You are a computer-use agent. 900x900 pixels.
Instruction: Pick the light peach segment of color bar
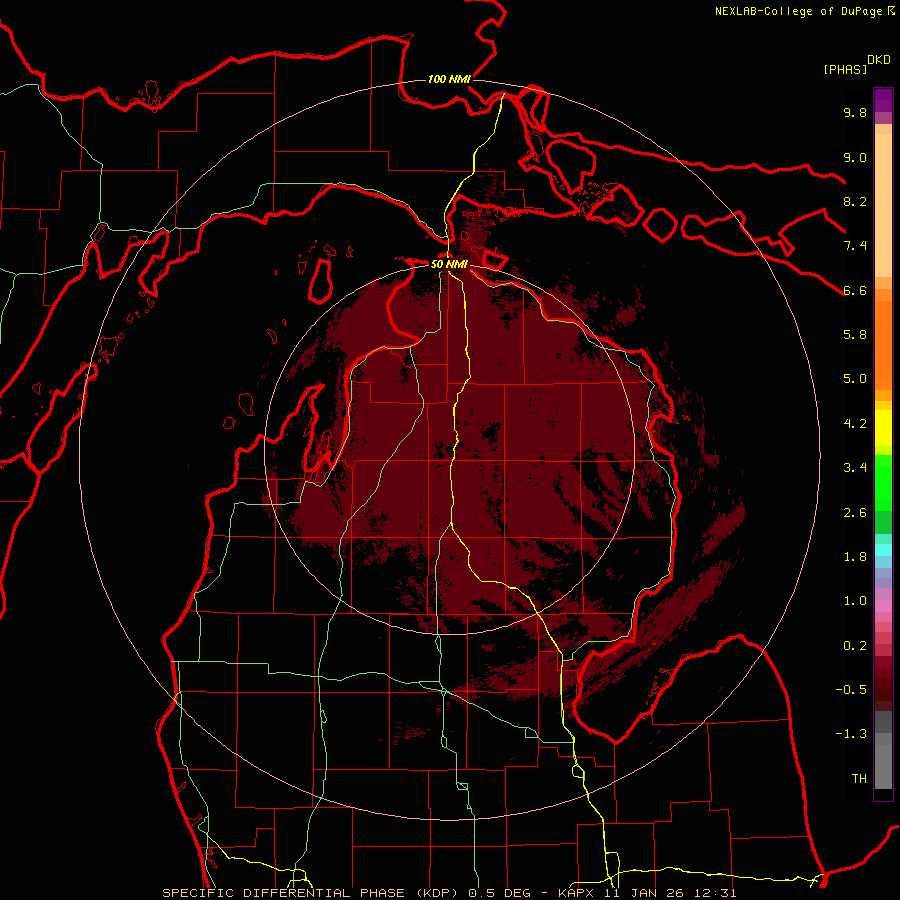[x=883, y=205]
